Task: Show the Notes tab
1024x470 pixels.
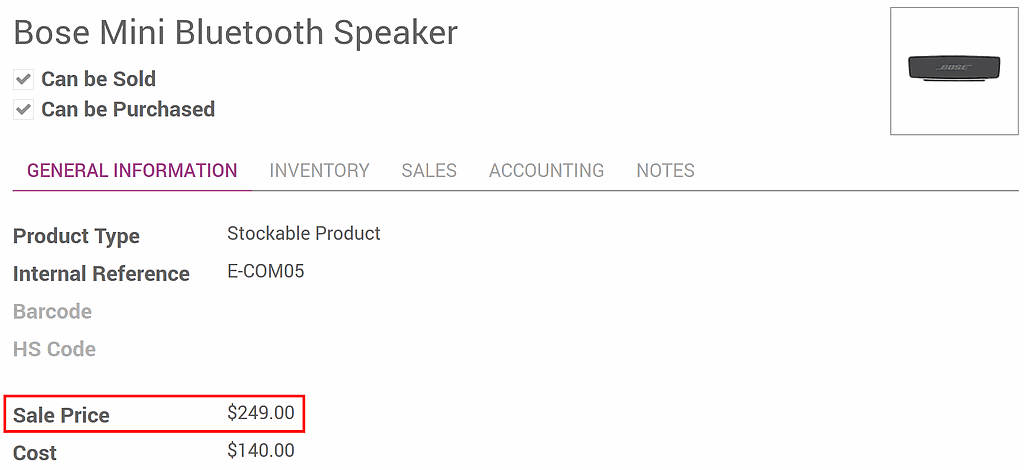Action: click(x=665, y=171)
